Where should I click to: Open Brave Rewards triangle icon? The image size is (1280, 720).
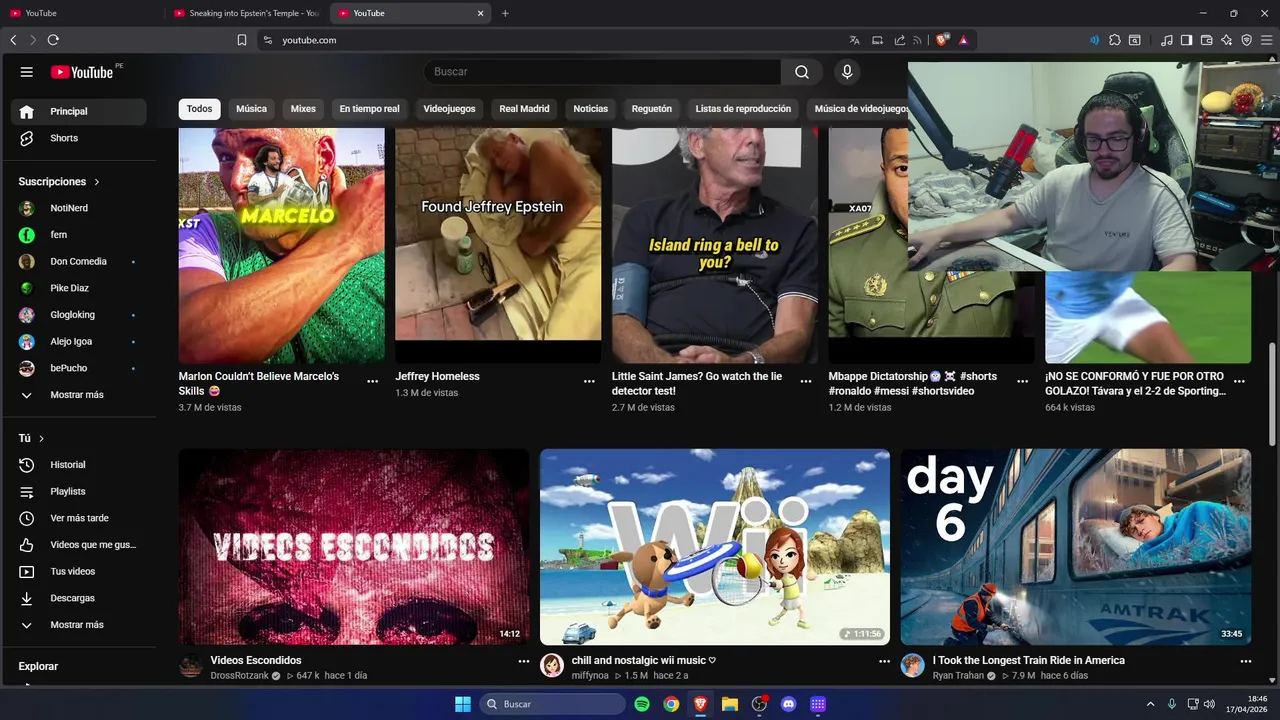pos(963,40)
